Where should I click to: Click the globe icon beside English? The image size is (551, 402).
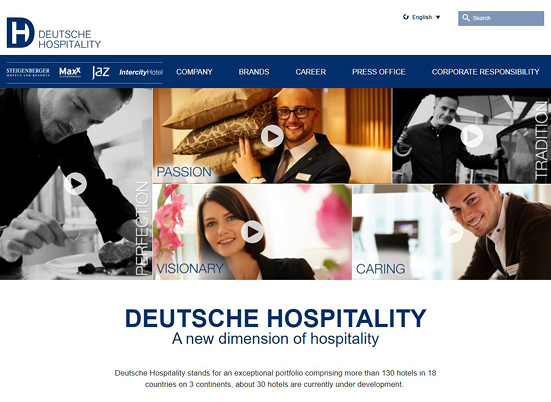tap(406, 17)
